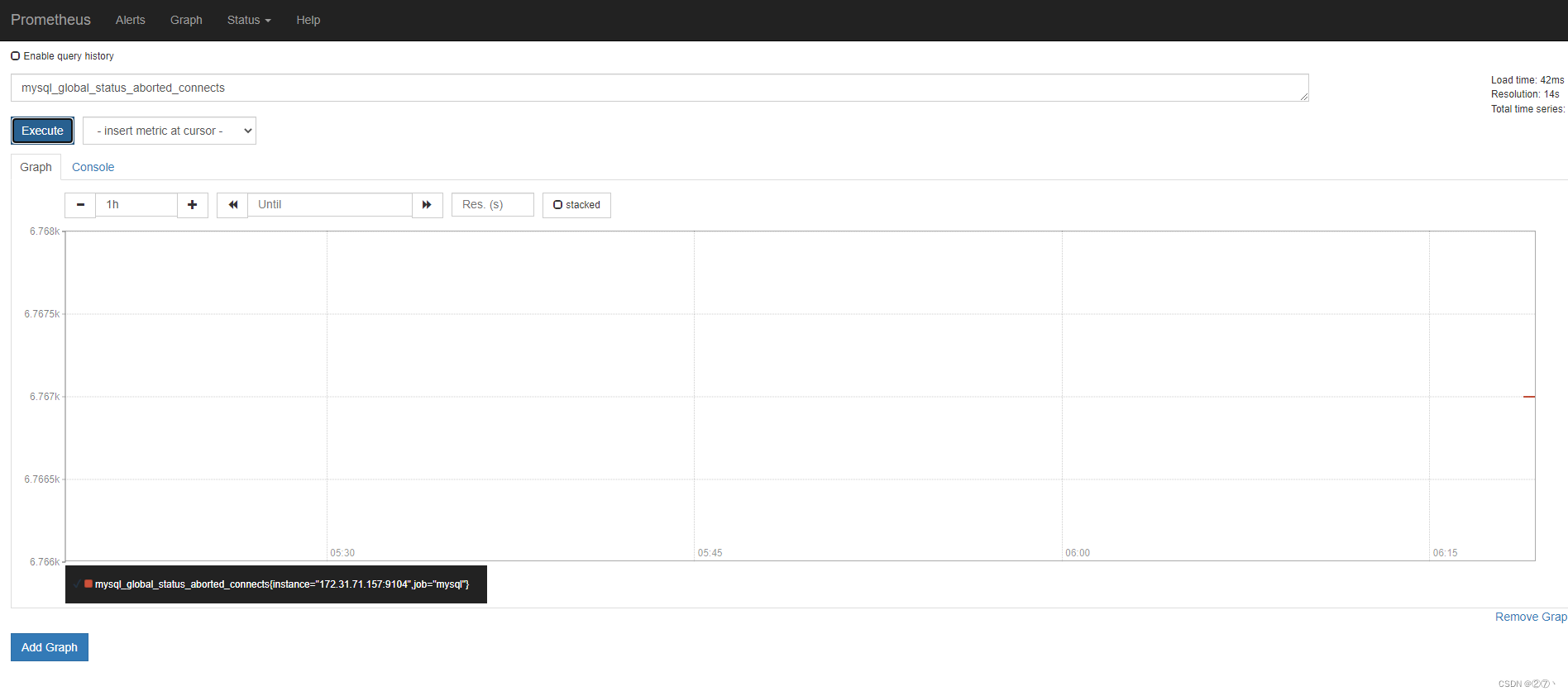Enable query history checkbox
Image resolution: width=1568 pixels, height=696 pixels.
tap(15, 56)
